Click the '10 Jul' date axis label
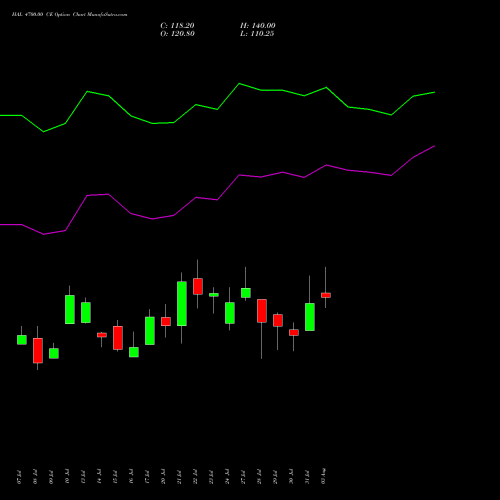The height and width of the screenshot is (500, 500). pyautogui.click(x=67, y=477)
